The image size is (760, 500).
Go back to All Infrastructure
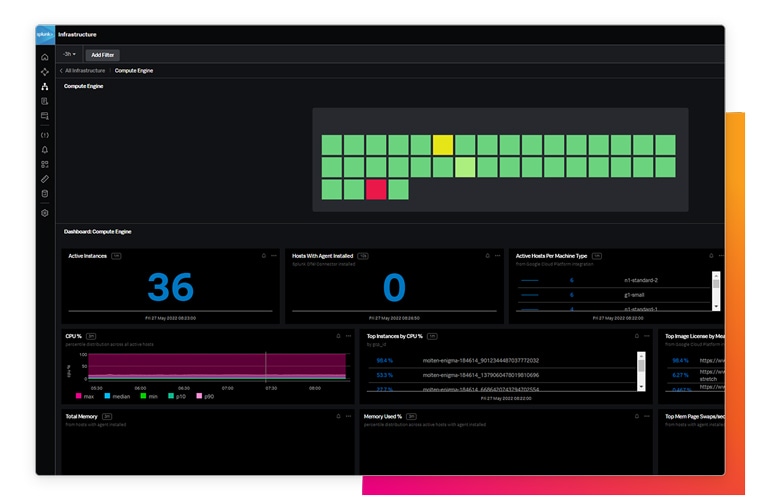click(x=82, y=71)
